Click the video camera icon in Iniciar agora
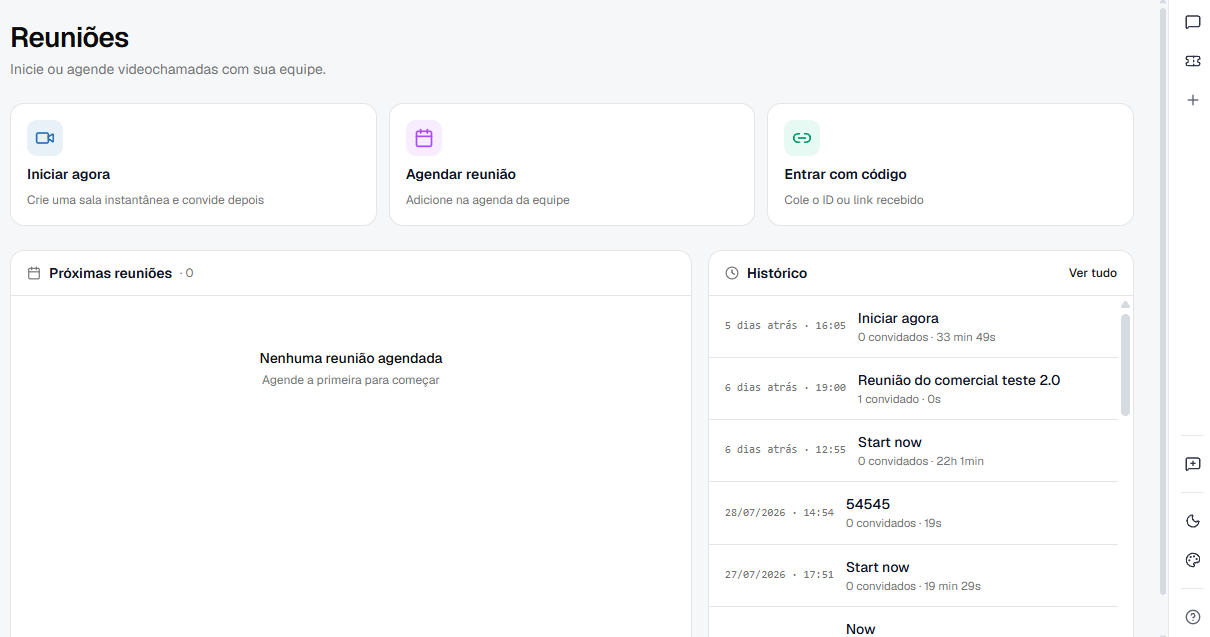 pyautogui.click(x=45, y=138)
